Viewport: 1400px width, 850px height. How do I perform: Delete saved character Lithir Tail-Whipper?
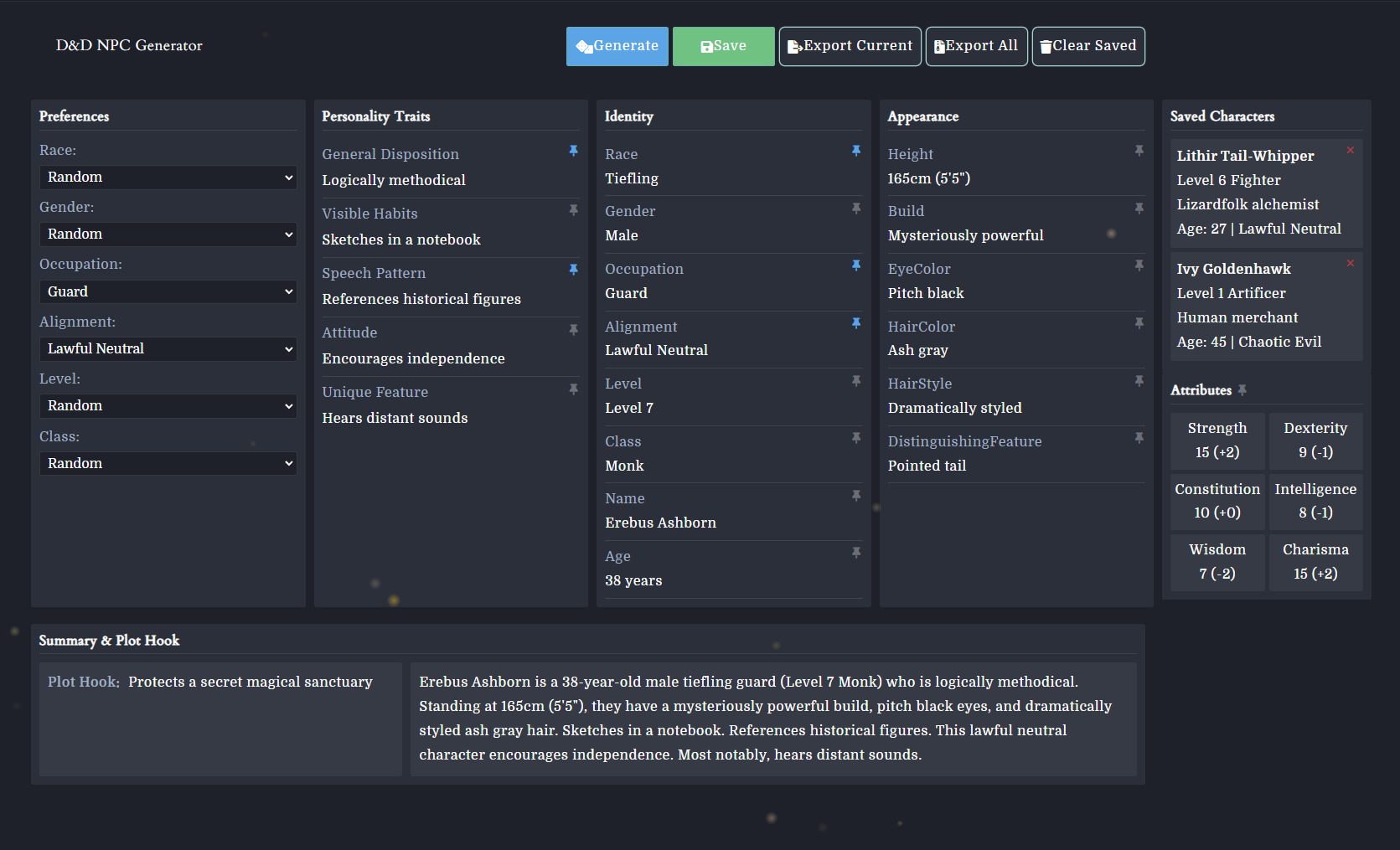(1351, 150)
